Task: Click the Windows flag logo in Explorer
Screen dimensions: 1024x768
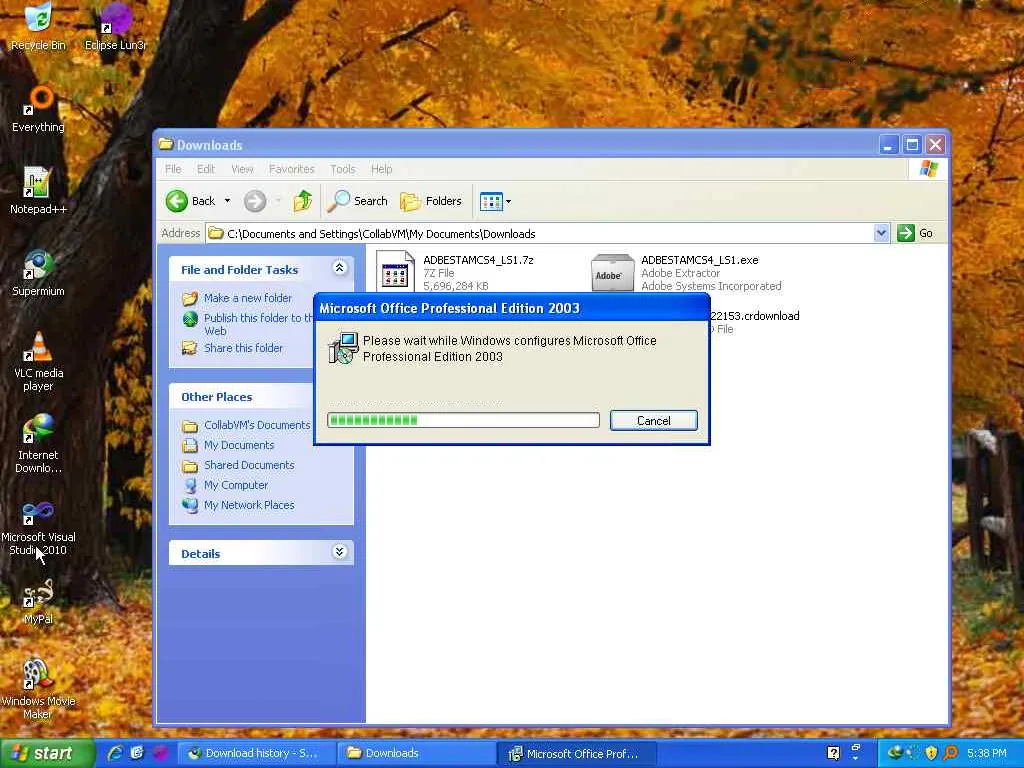Action: coord(928,169)
